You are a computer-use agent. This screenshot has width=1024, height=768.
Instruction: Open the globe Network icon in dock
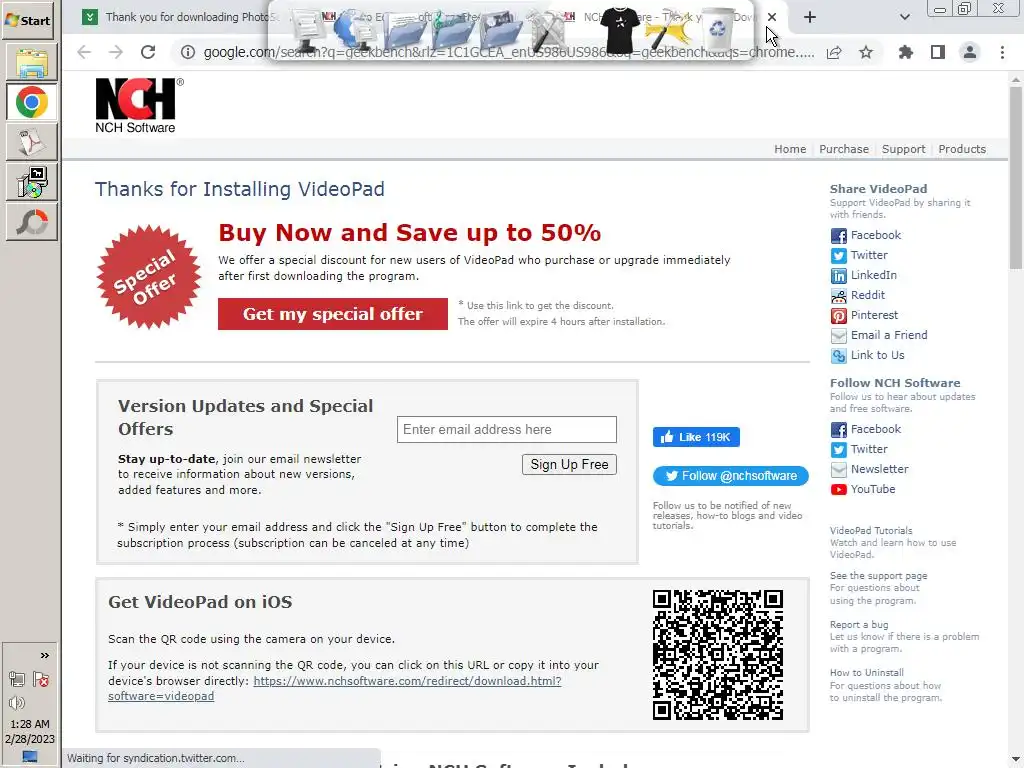(x=353, y=30)
